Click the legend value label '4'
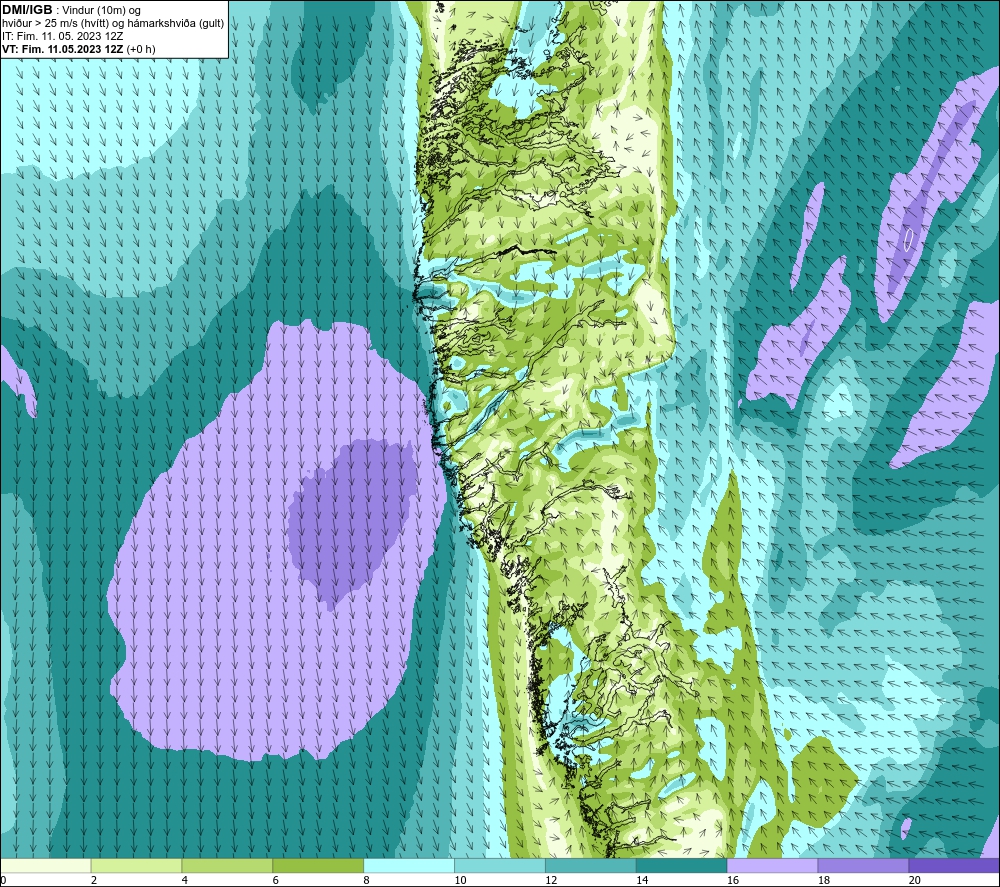The height and width of the screenshot is (887, 1000). tap(185, 880)
